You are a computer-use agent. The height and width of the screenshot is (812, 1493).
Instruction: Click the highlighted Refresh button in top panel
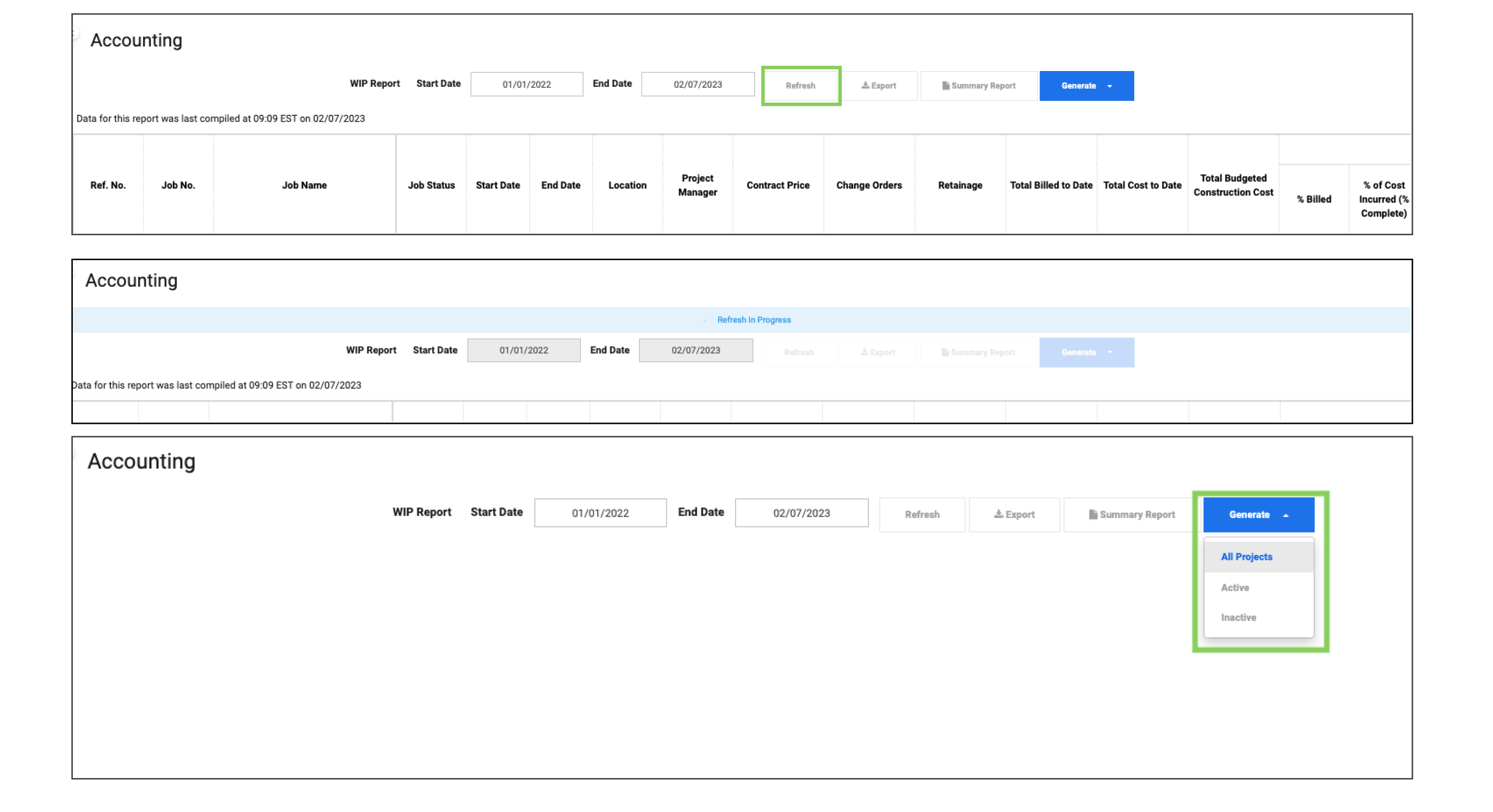(x=800, y=86)
